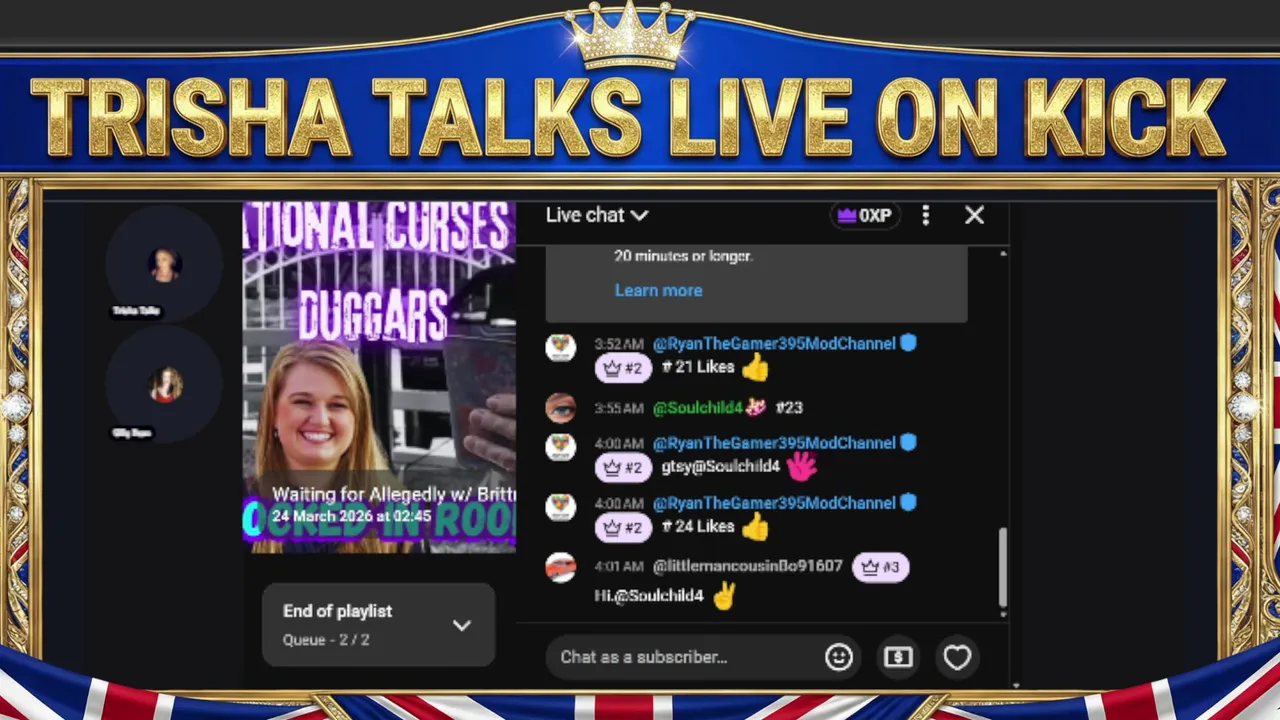Select the Trisha Talks channel avatar
Screen dimensions: 1280x720
(164, 264)
